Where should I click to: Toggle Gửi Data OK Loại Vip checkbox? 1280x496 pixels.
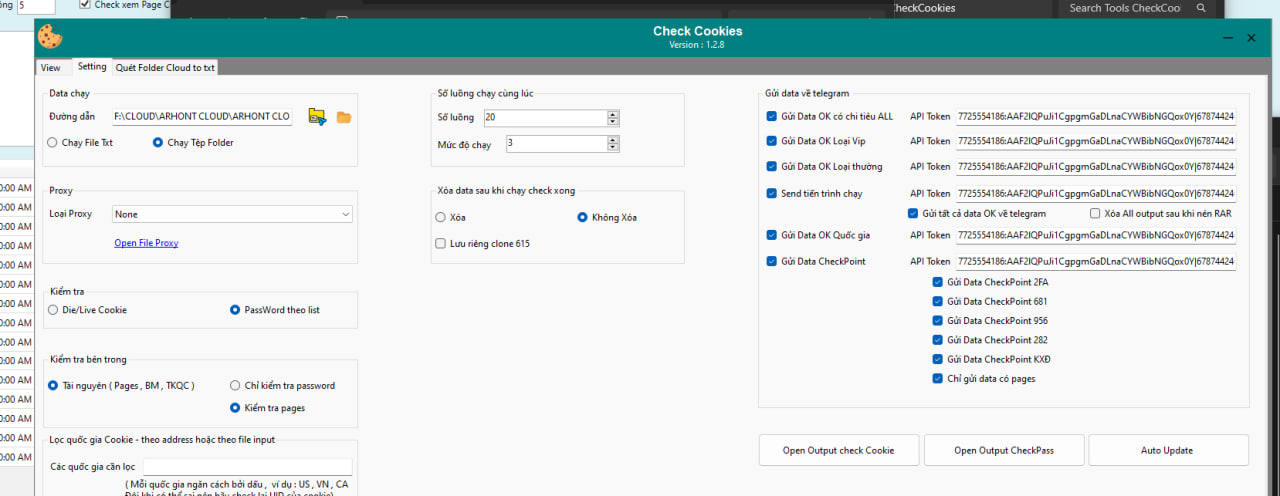pyautogui.click(x=771, y=141)
